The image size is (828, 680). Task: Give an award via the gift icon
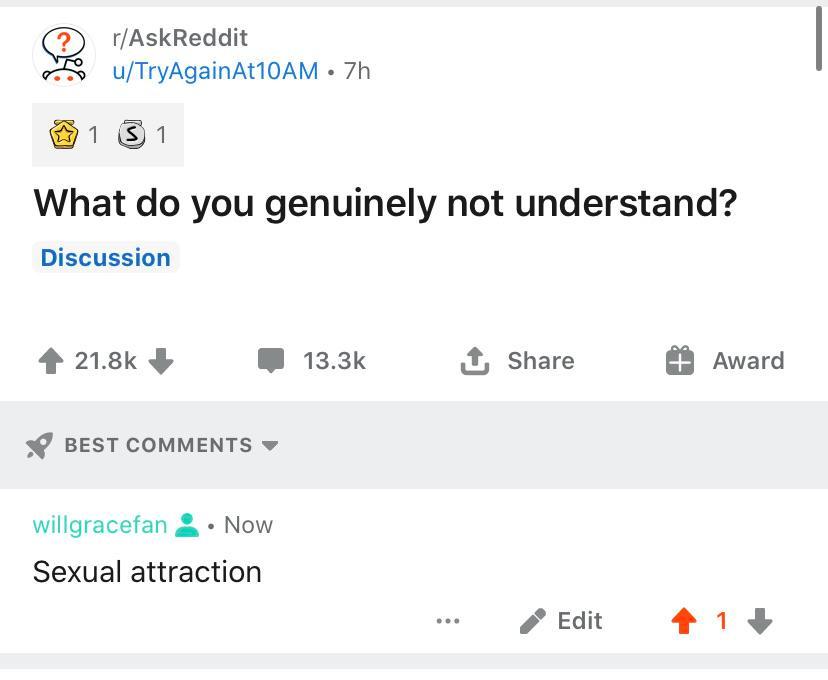pyautogui.click(x=682, y=360)
